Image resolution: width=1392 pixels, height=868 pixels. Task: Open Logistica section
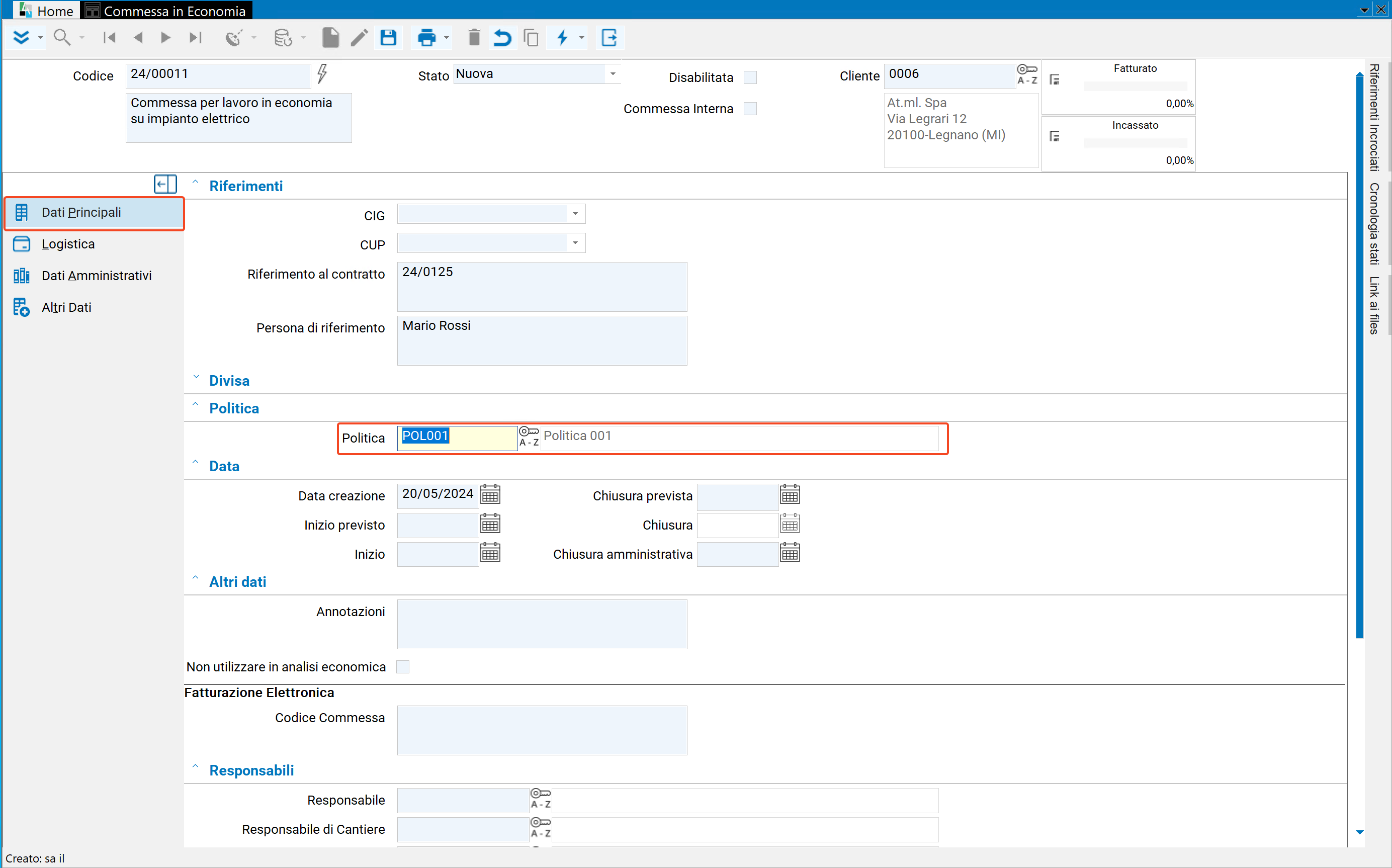pos(95,244)
